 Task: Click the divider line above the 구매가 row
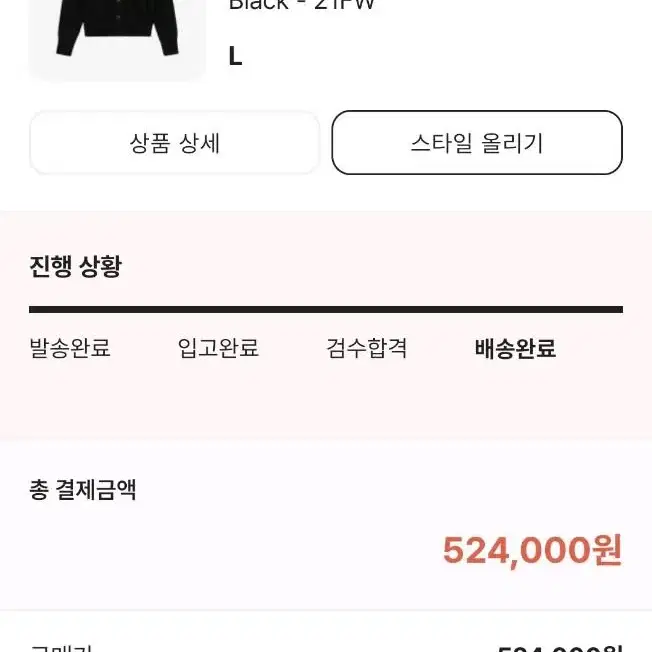326,610
